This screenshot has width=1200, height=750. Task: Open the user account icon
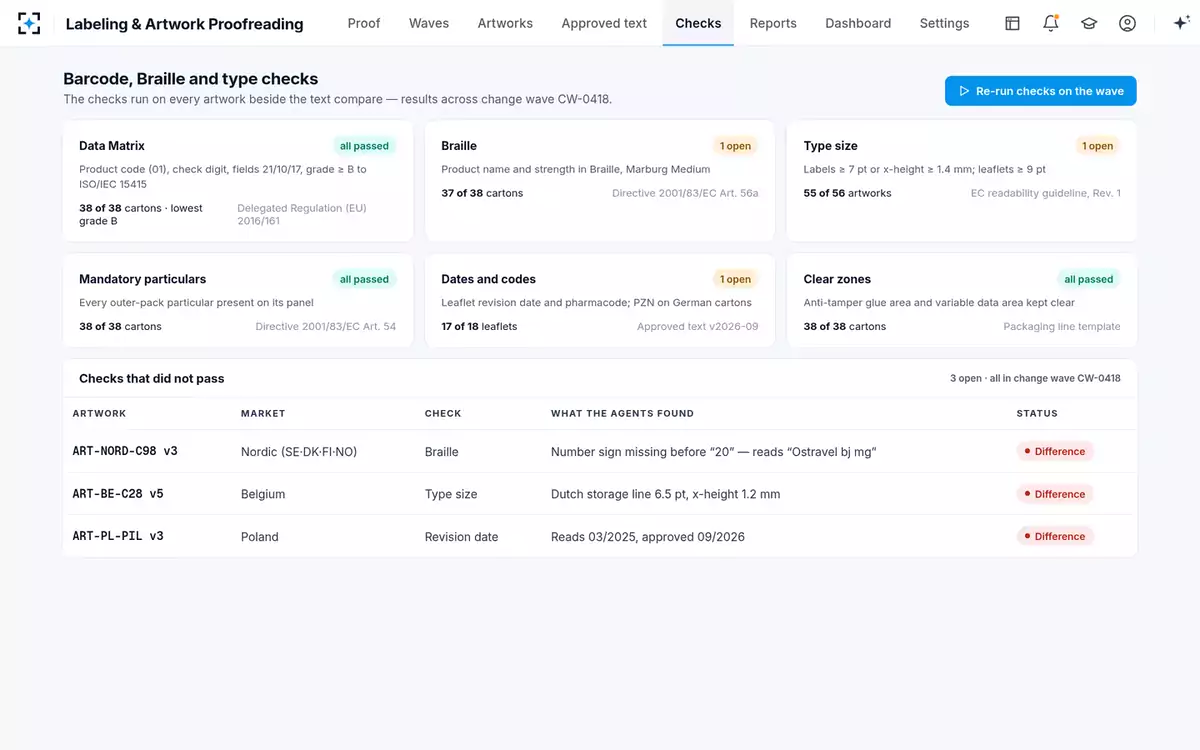coord(1127,23)
